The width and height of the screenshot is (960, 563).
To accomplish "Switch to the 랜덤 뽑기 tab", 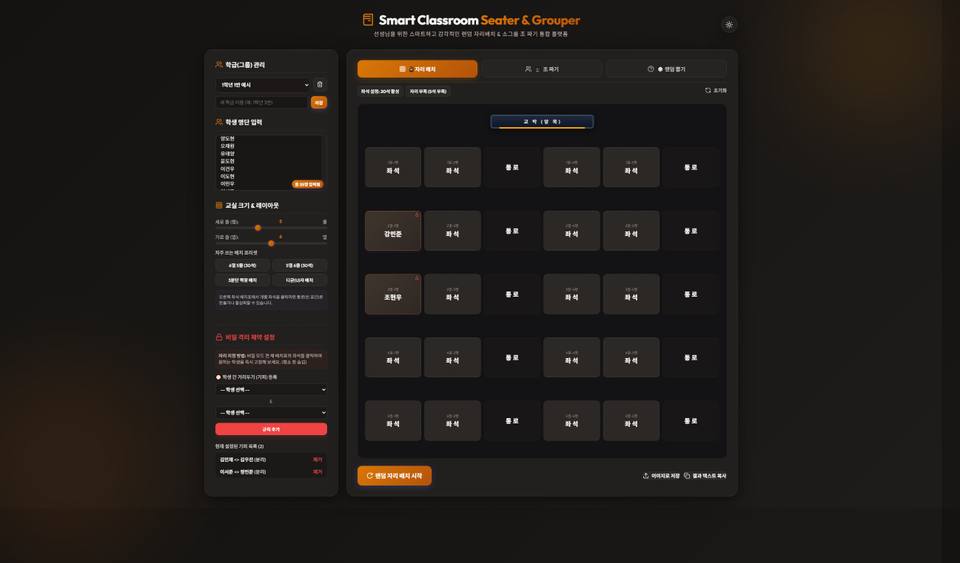I will pos(666,69).
